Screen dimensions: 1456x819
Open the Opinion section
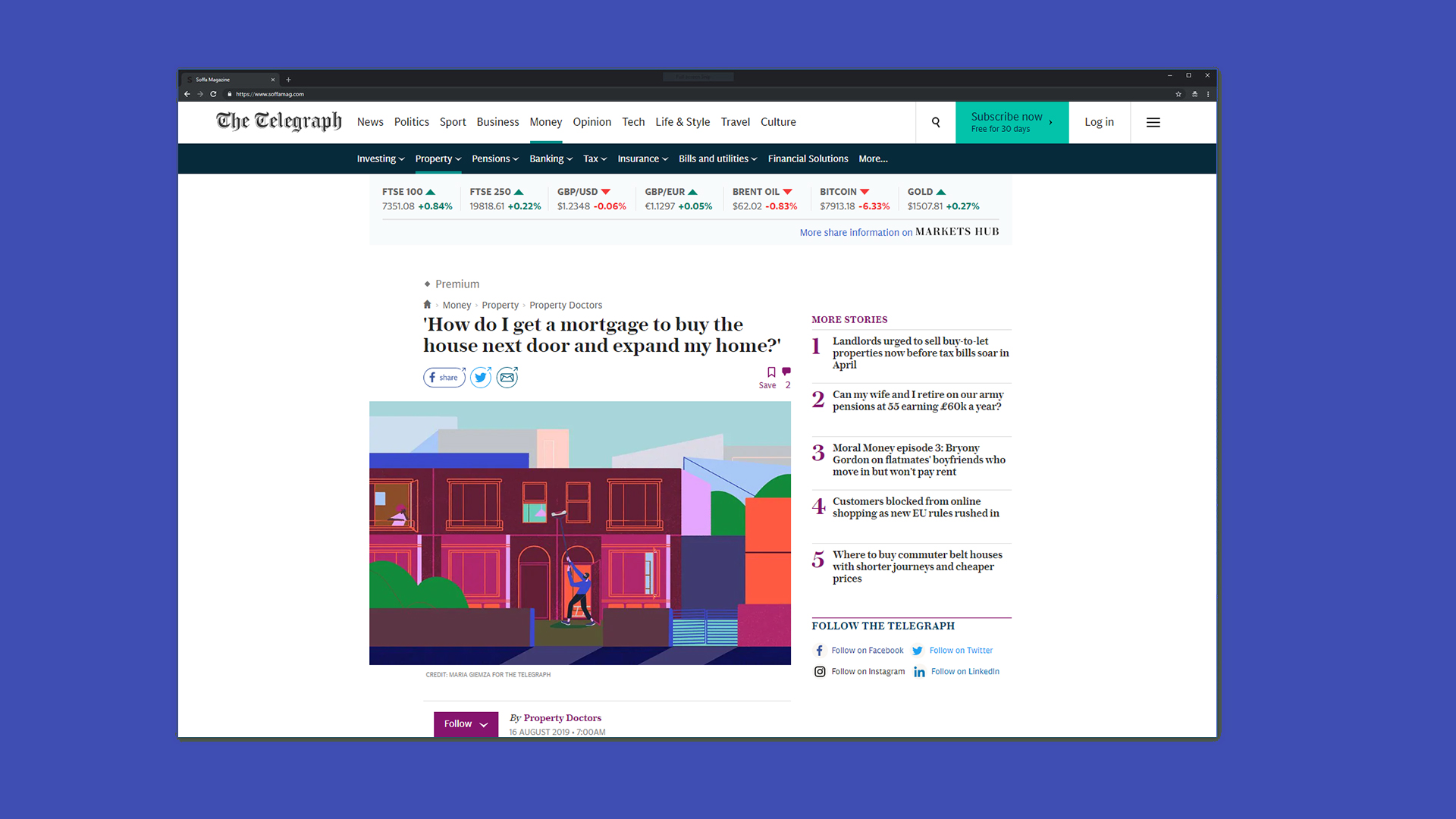591,121
